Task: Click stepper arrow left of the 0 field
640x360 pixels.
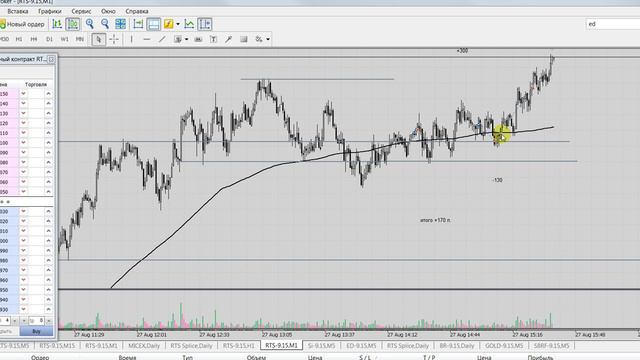Action: pyautogui.click(x=24, y=321)
